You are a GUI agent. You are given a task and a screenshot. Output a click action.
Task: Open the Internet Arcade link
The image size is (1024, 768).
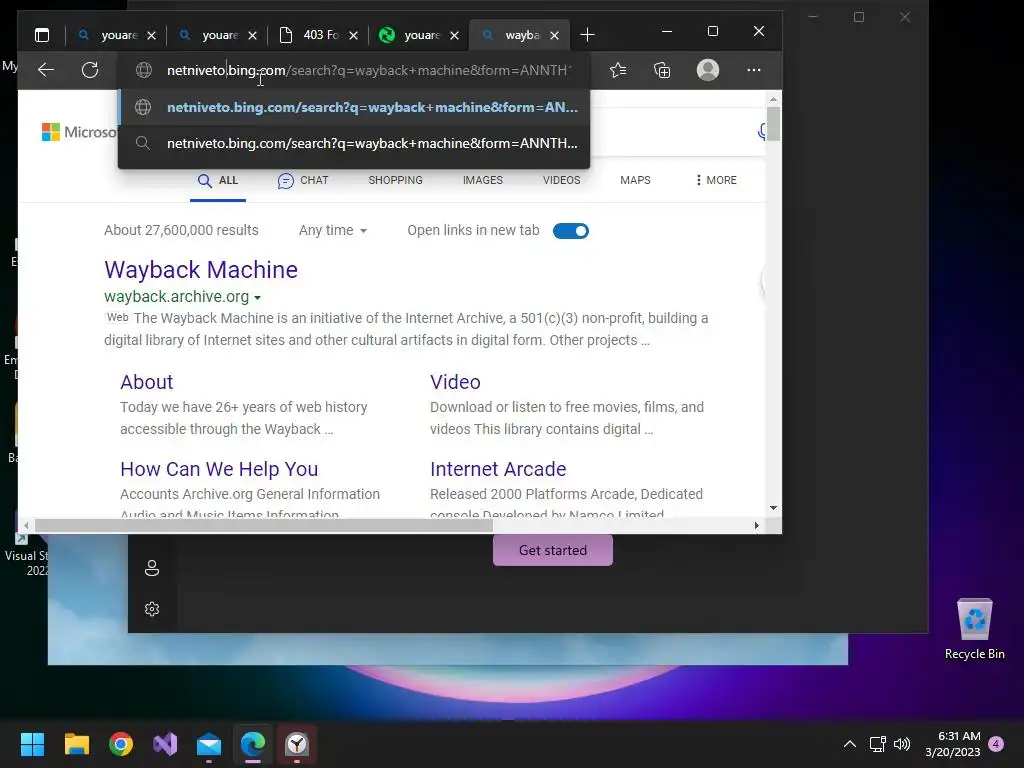pos(498,469)
